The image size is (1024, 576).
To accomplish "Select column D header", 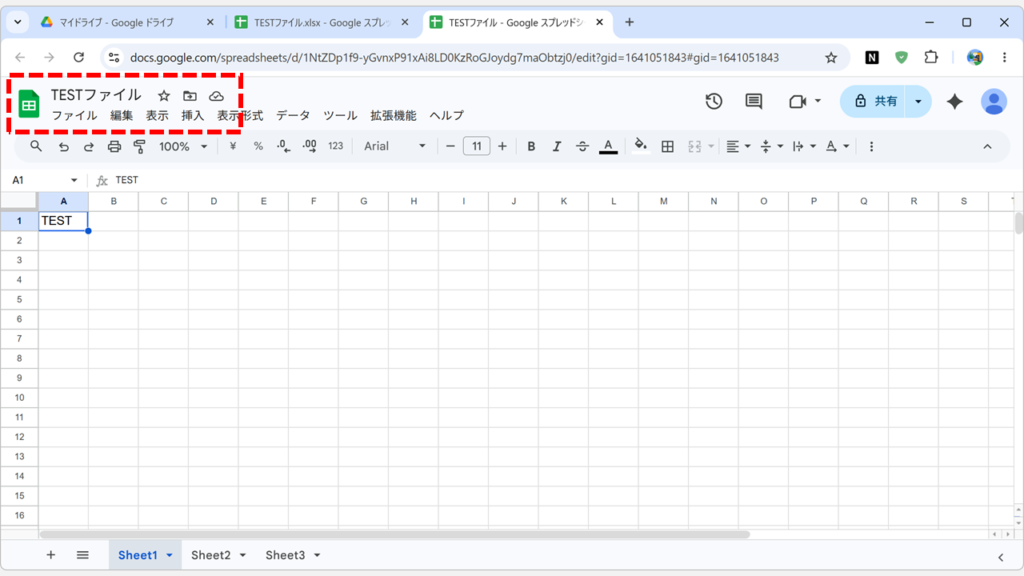I will (x=214, y=201).
